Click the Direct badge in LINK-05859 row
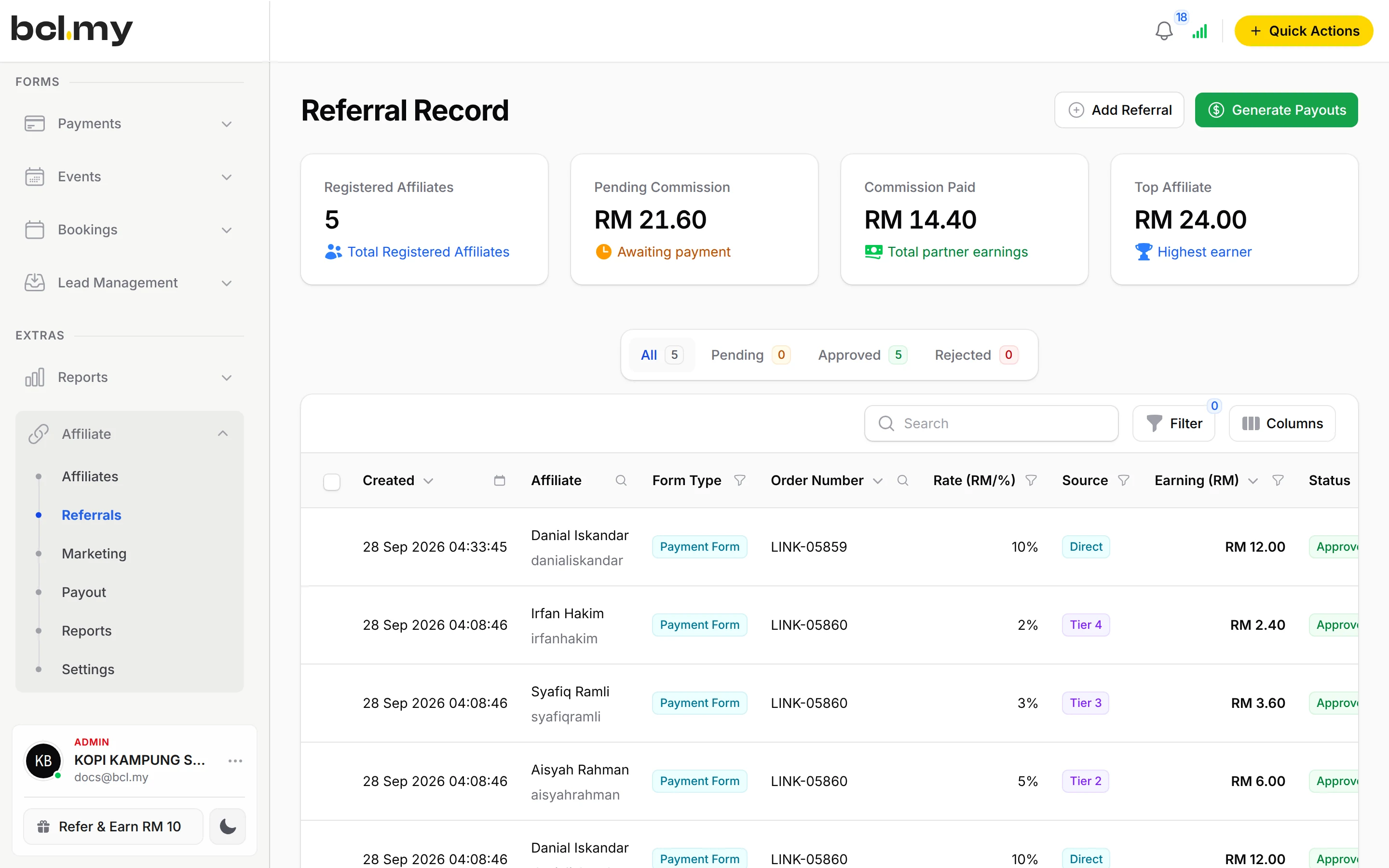Viewport: 1389px width, 868px height. click(1086, 546)
